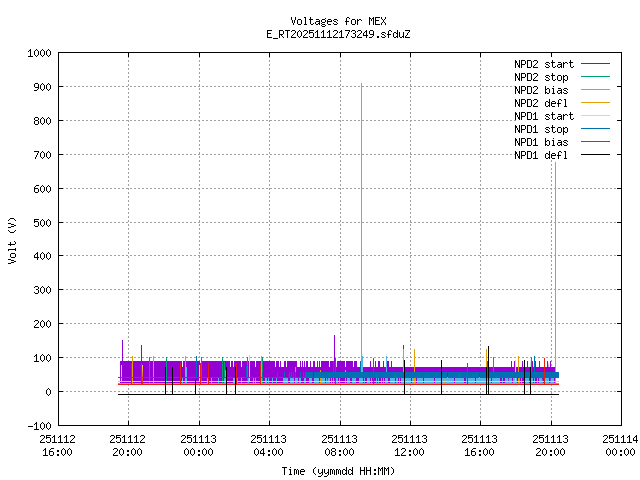The image size is (640, 480).
Task: Click the NPD1 bias legend entry
Action: (x=541, y=142)
